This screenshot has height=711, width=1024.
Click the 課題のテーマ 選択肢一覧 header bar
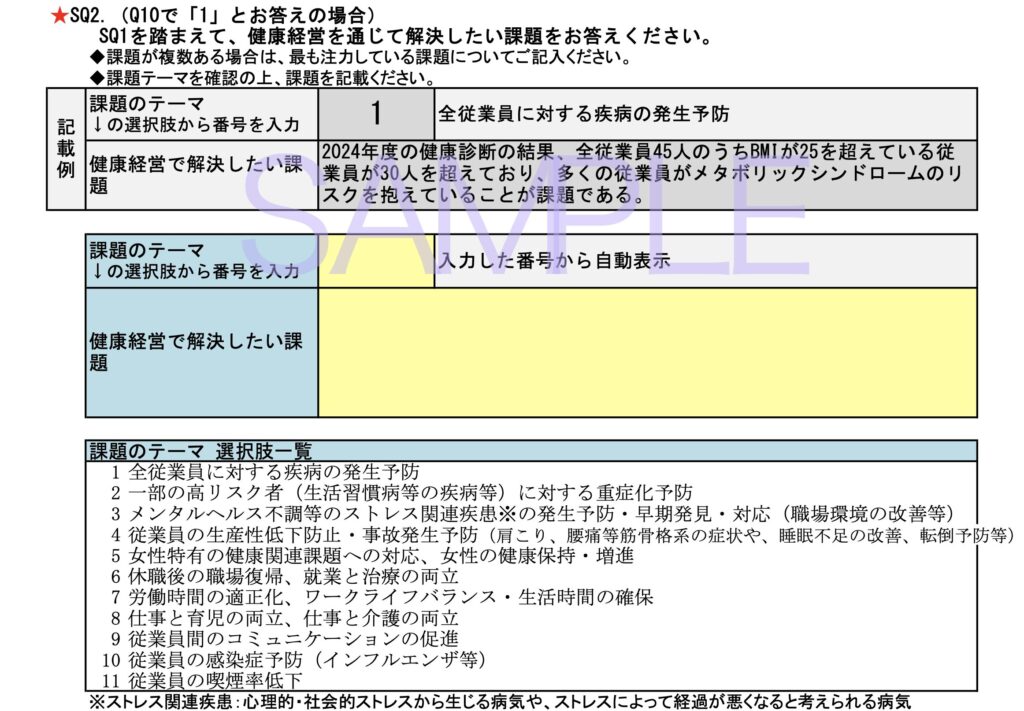pos(531,451)
